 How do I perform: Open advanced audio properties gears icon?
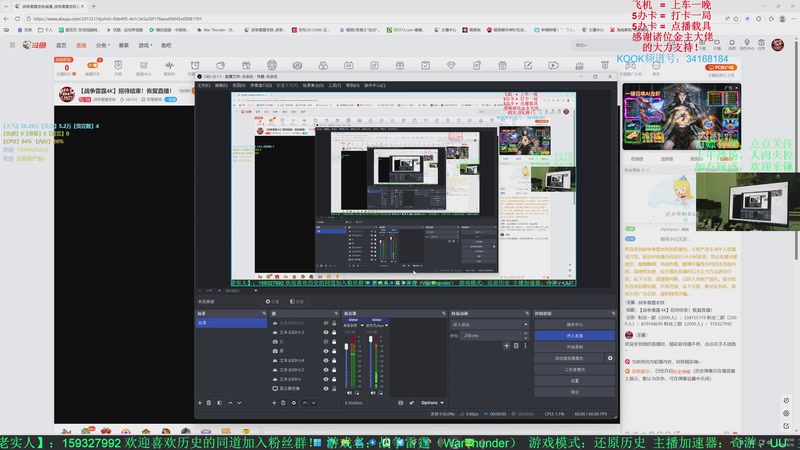(x=412, y=403)
